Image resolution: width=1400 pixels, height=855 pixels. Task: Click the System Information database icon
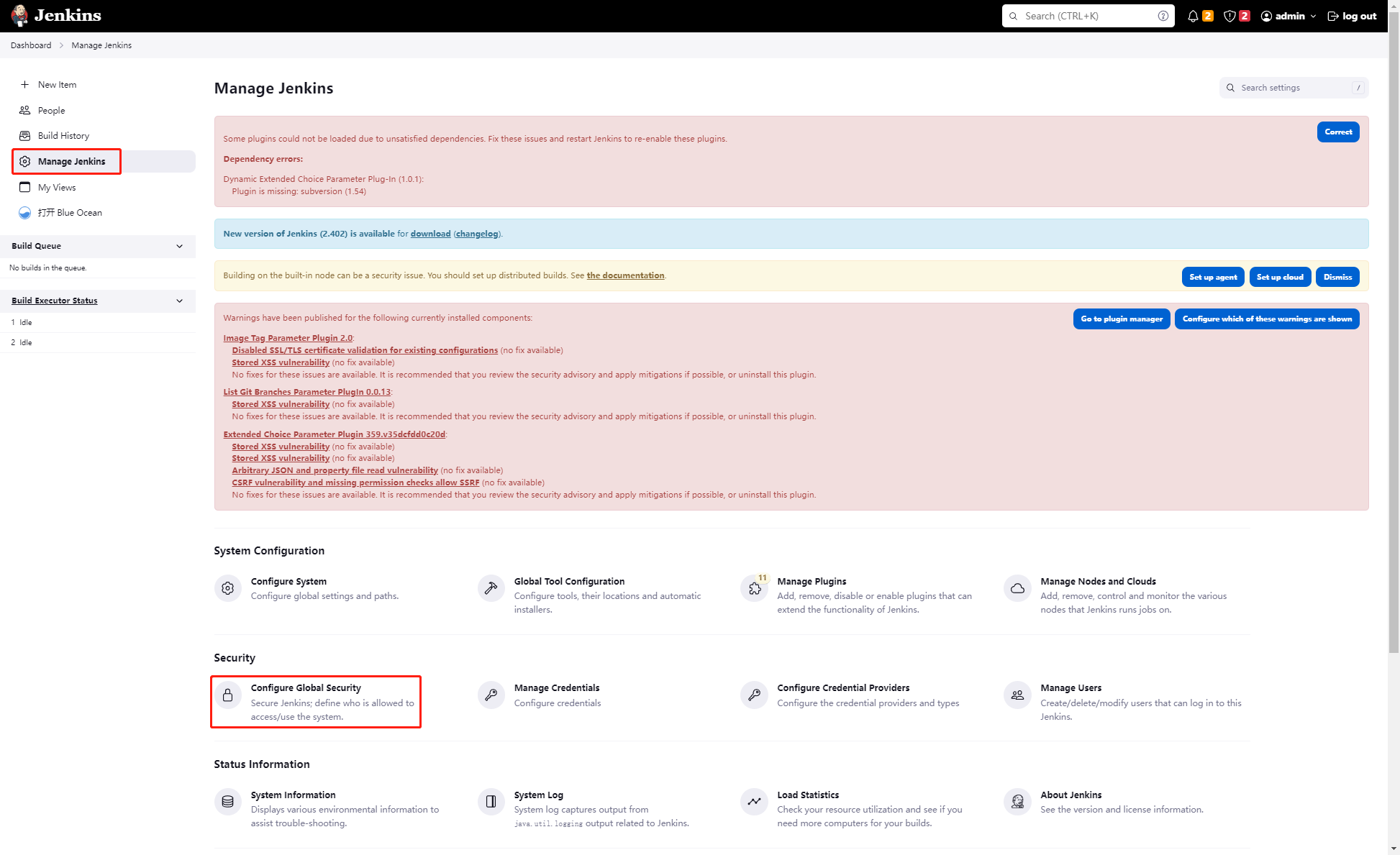click(x=227, y=801)
